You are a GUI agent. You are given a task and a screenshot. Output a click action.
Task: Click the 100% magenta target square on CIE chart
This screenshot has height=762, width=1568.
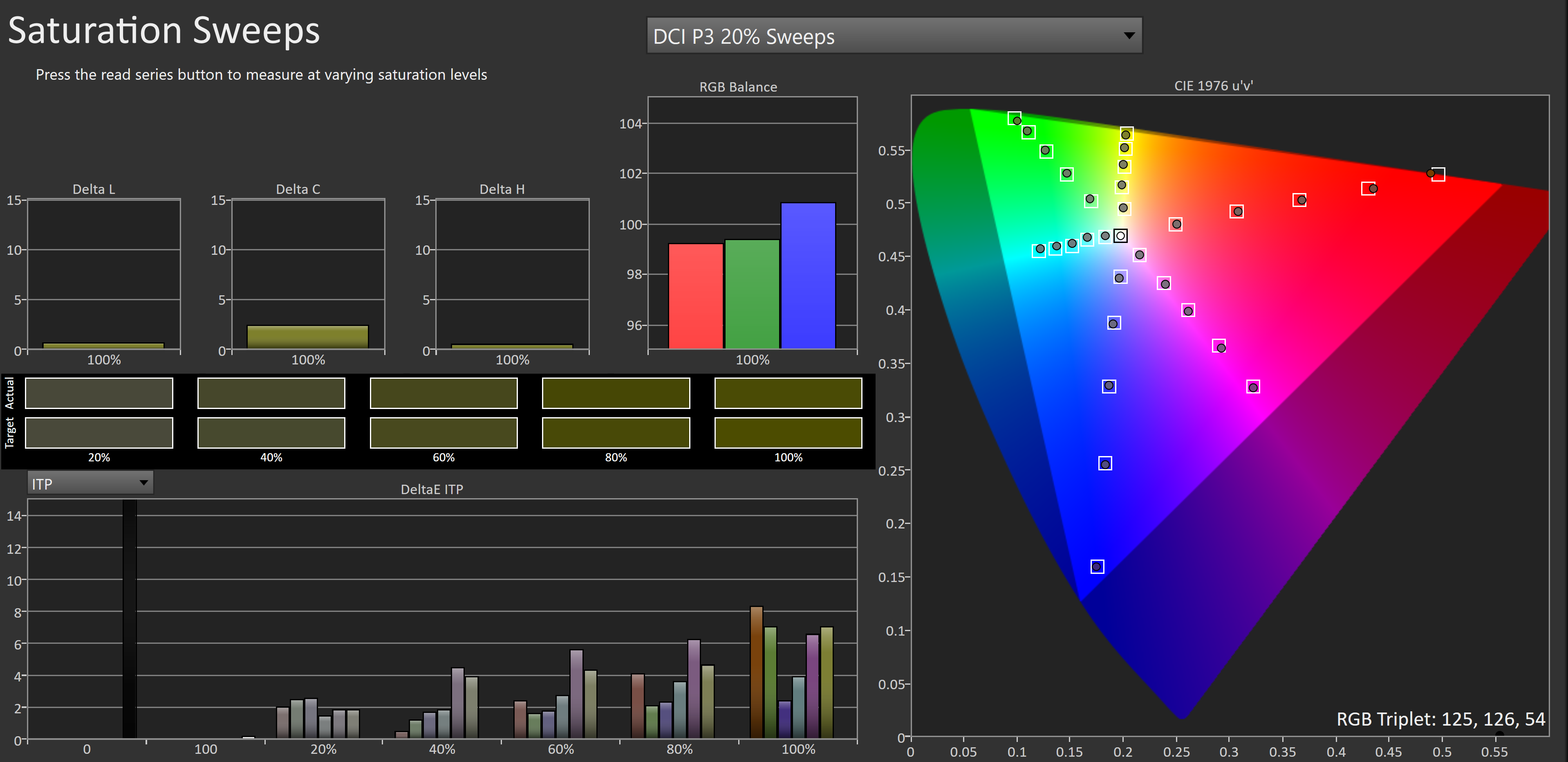[x=1253, y=387]
